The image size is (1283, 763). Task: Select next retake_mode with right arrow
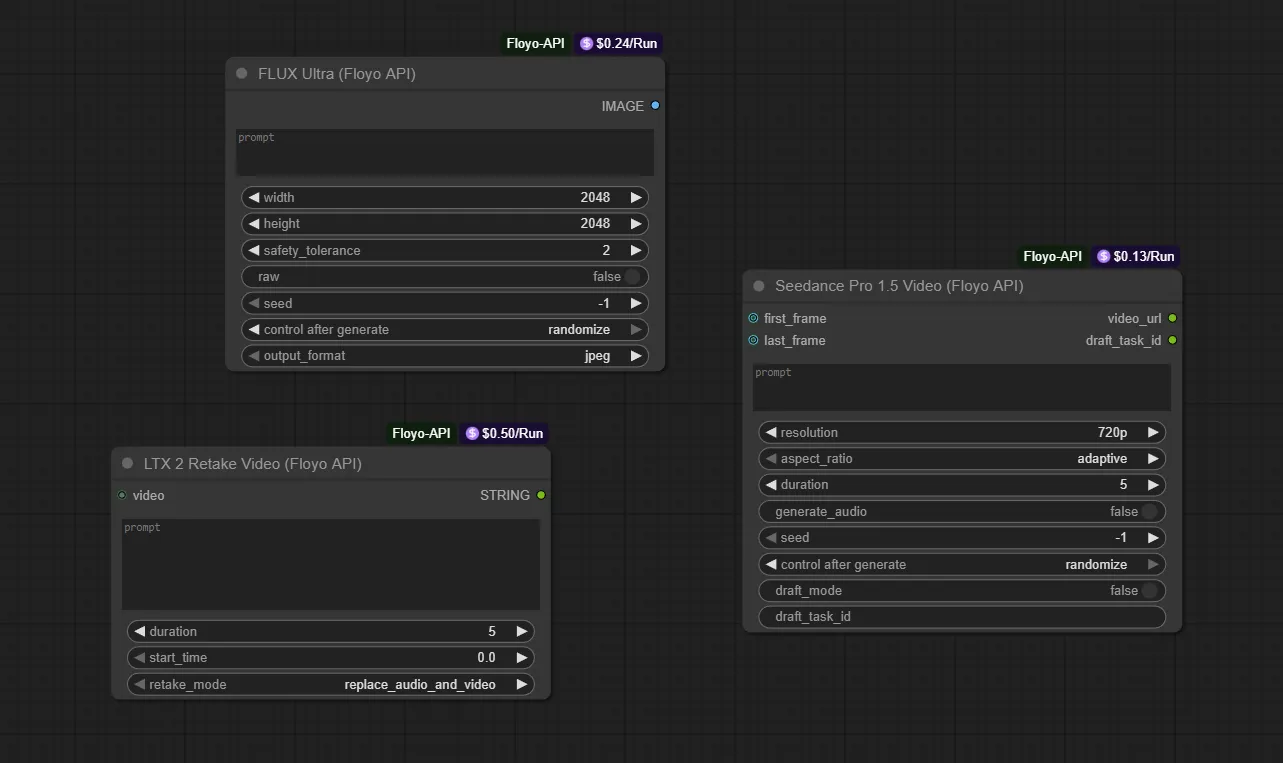[521, 684]
